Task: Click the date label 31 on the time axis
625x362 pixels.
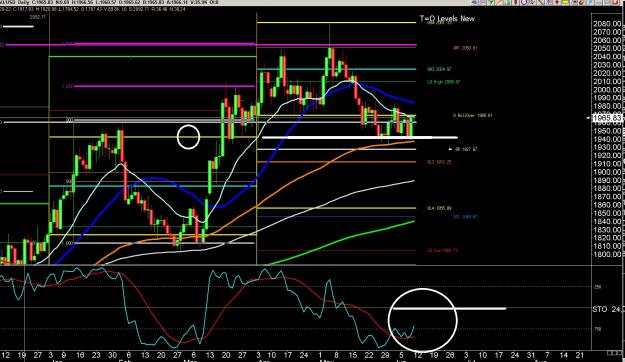Action: (x=531, y=355)
